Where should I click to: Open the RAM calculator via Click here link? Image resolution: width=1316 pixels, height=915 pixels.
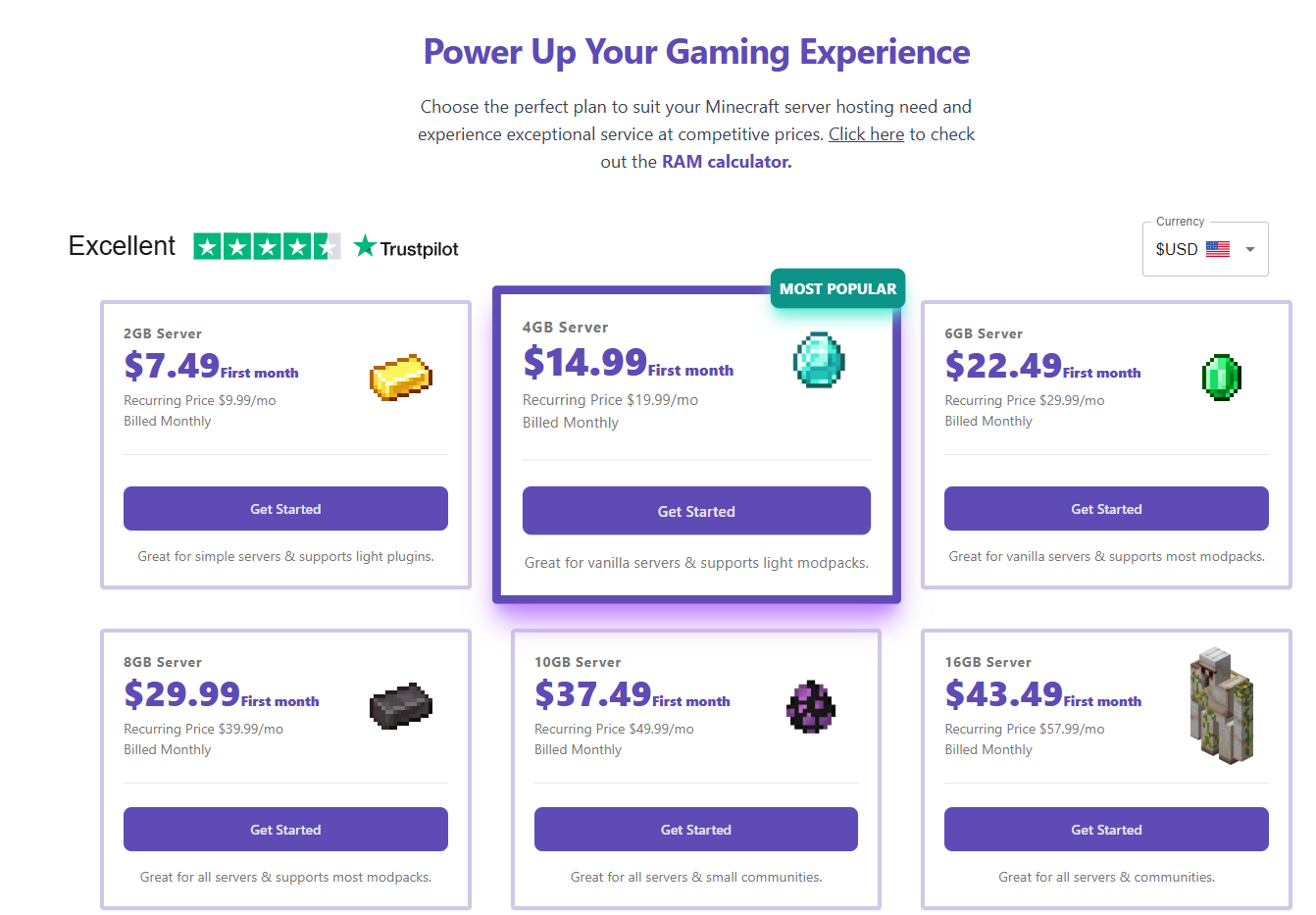[866, 134]
